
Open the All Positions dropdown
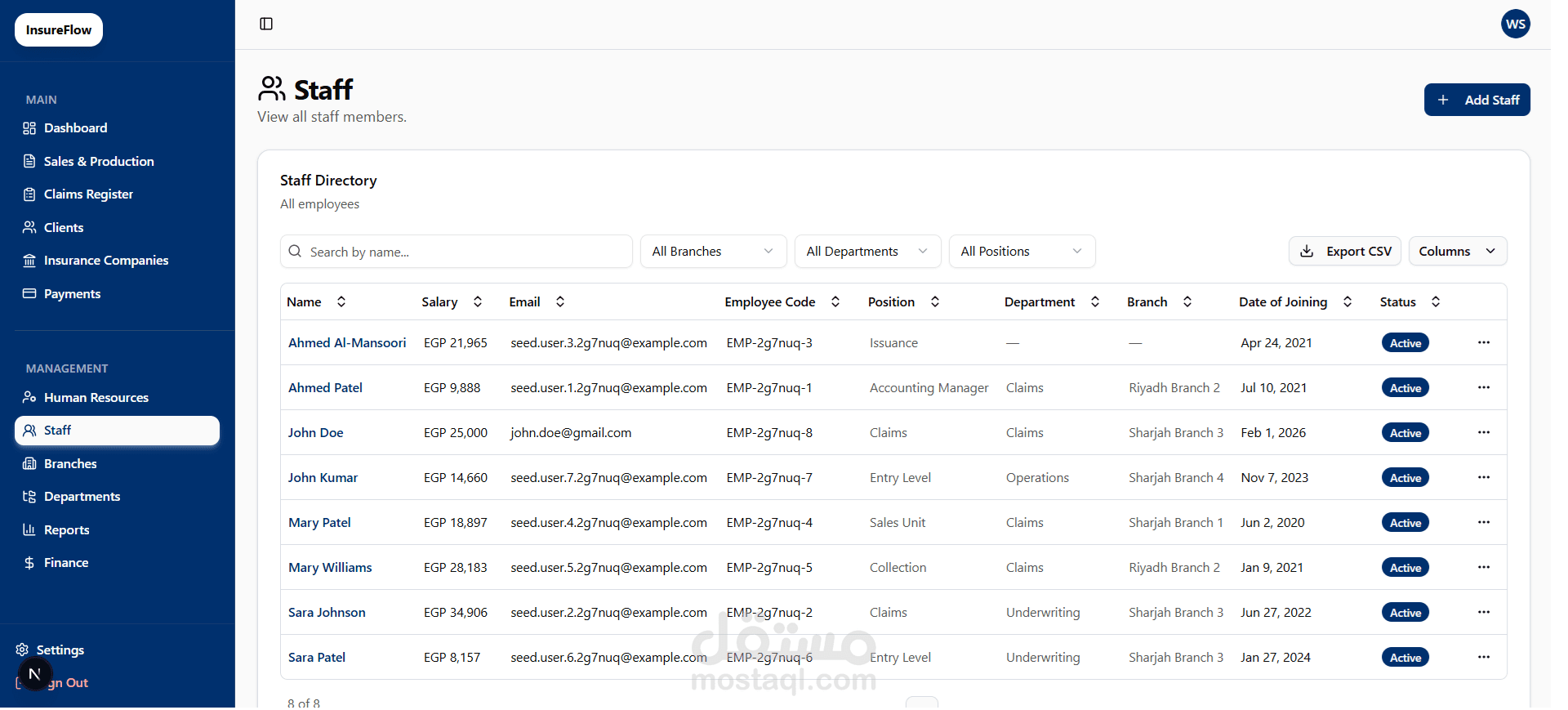(1021, 252)
